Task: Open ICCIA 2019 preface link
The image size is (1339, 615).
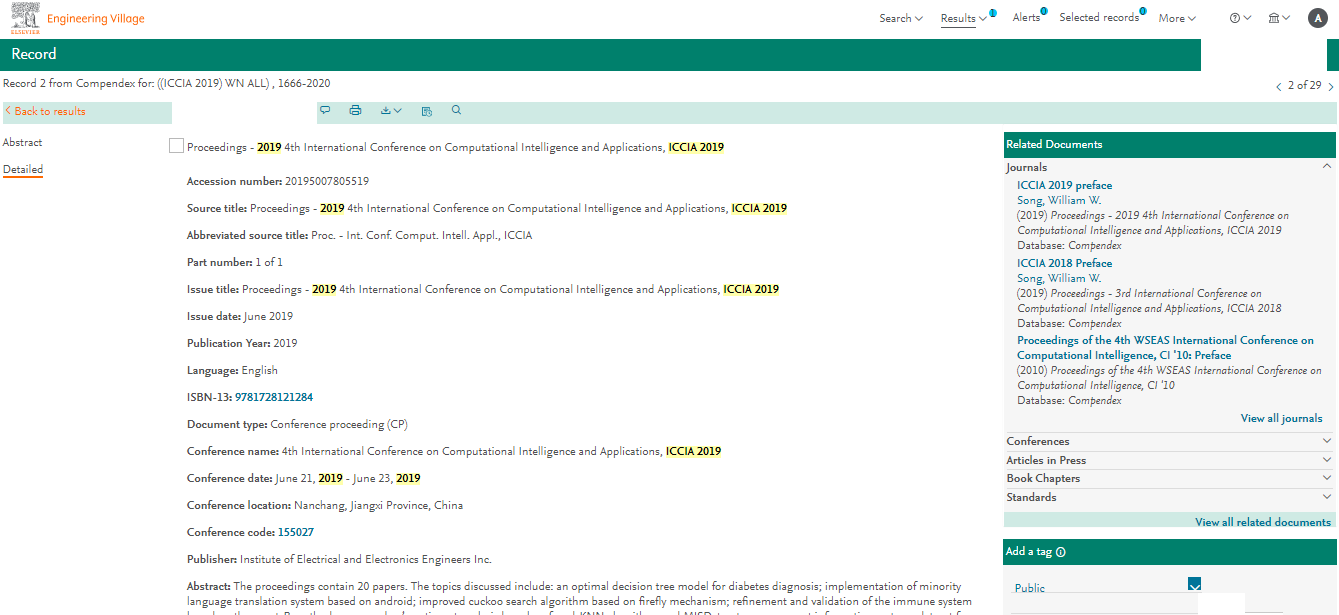Action: [x=1064, y=186]
